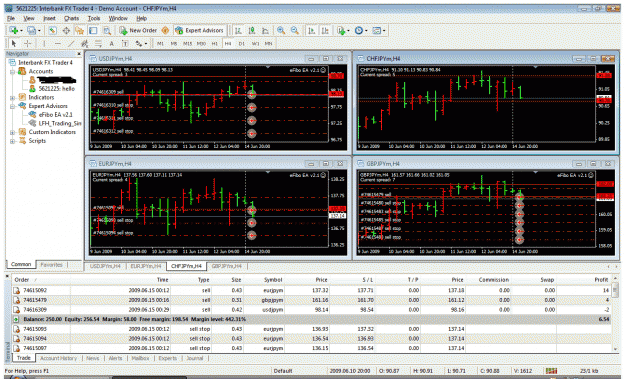625x379 pixels.
Task: Collapse the Accounts tree node
Action: 12,72
